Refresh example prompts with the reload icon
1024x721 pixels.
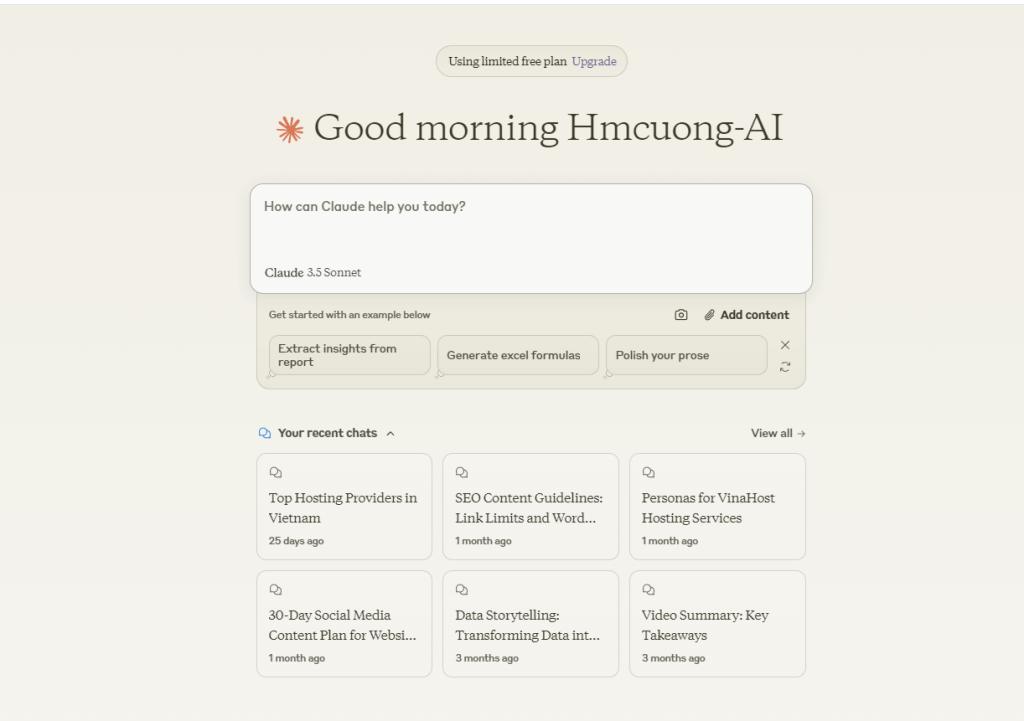click(x=785, y=367)
